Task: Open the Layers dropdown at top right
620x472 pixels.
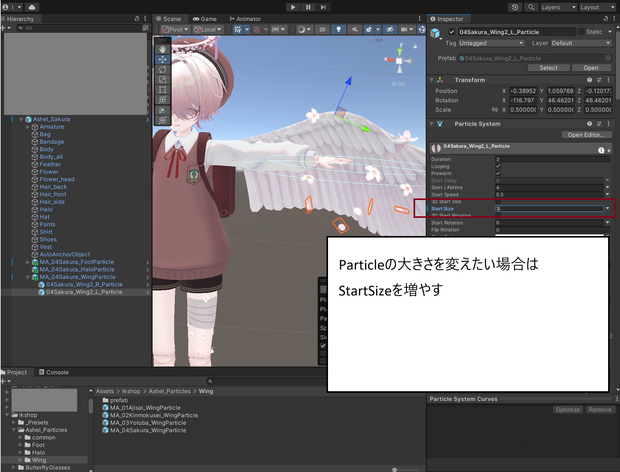Action: click(558, 7)
